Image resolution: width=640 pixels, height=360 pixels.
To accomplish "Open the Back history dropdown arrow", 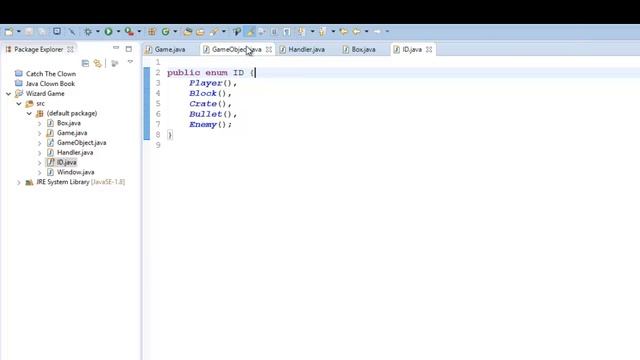I will (367, 31).
